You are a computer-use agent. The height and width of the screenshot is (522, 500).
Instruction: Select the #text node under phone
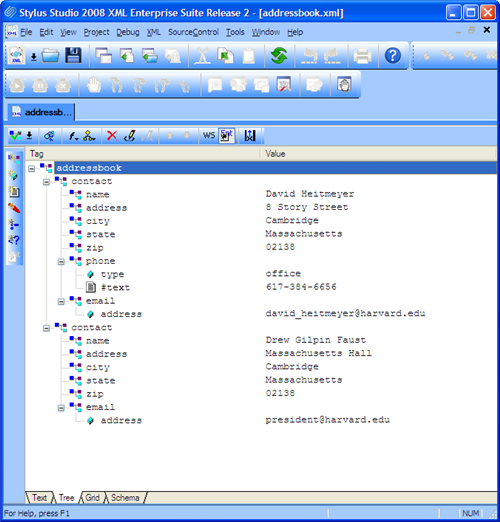click(115, 287)
